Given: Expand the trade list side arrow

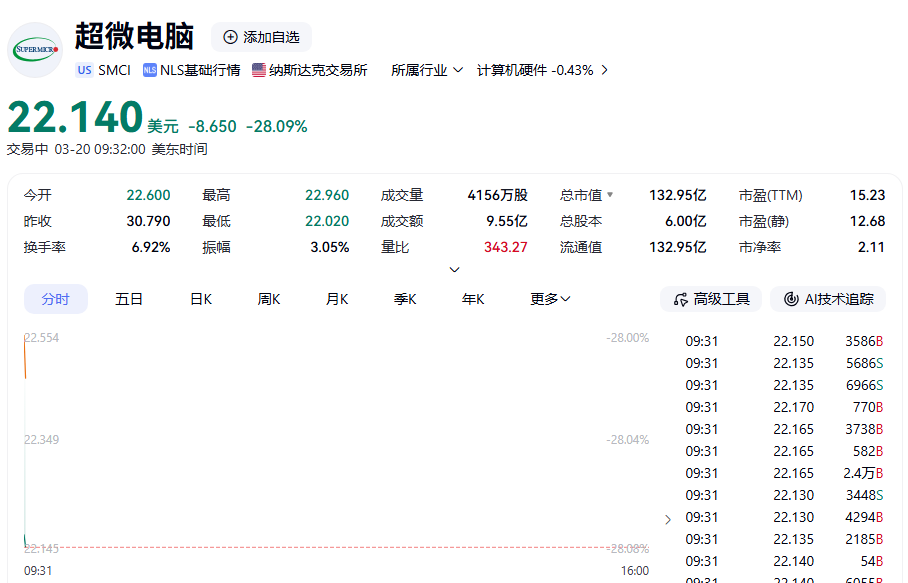Looking at the screenshot, I should 668,519.
